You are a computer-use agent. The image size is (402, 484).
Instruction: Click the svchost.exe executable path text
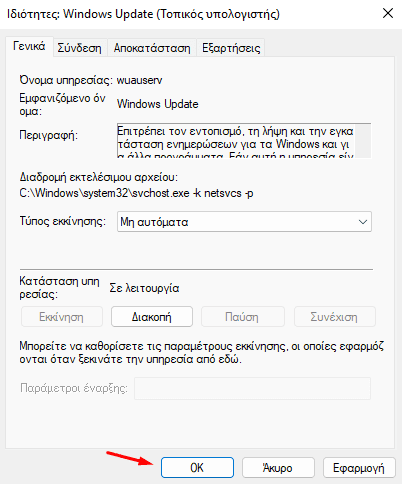(x=136, y=193)
